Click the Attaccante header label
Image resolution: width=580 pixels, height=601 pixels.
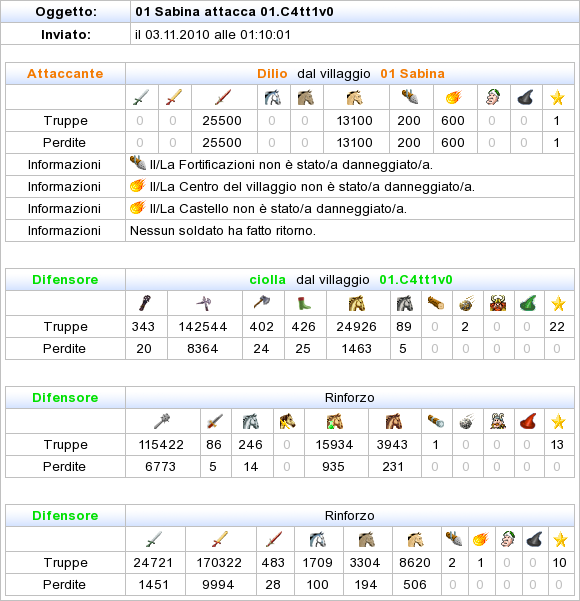click(x=65, y=74)
